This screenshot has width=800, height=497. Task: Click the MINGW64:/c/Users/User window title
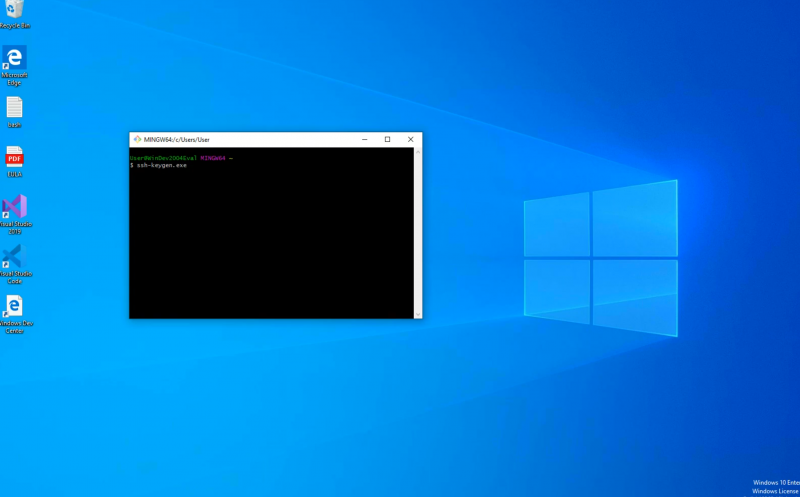click(177, 139)
